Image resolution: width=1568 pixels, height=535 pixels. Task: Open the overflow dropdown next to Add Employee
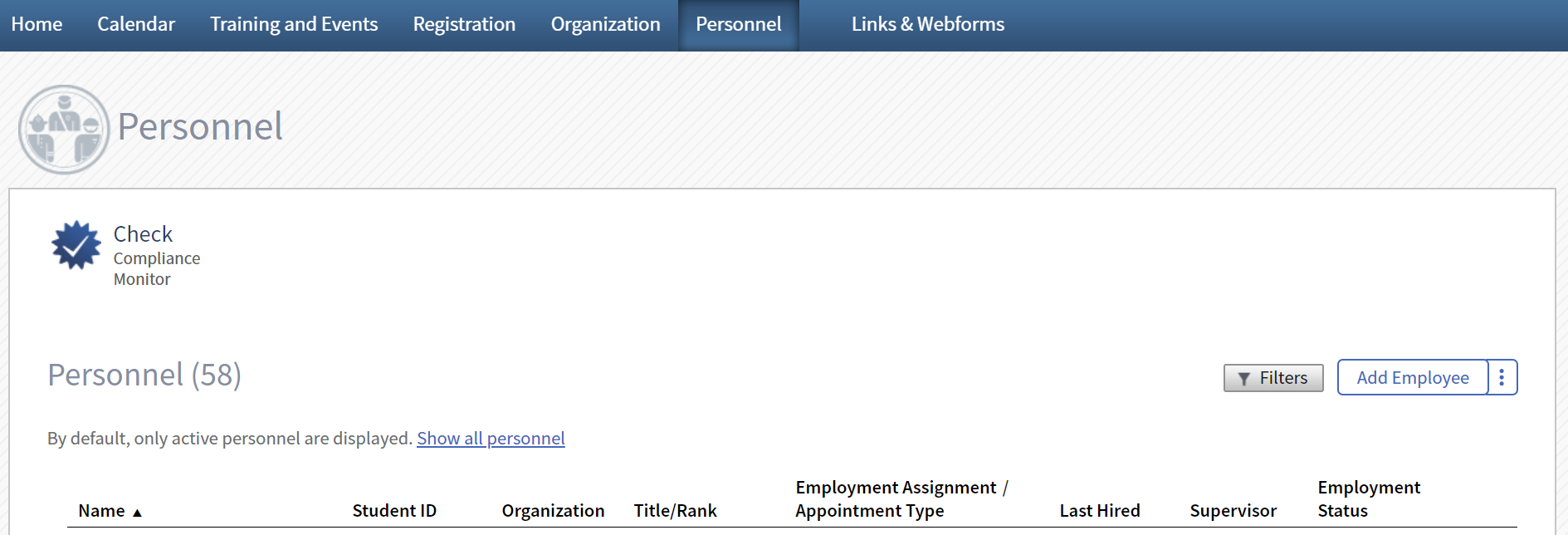click(1502, 377)
